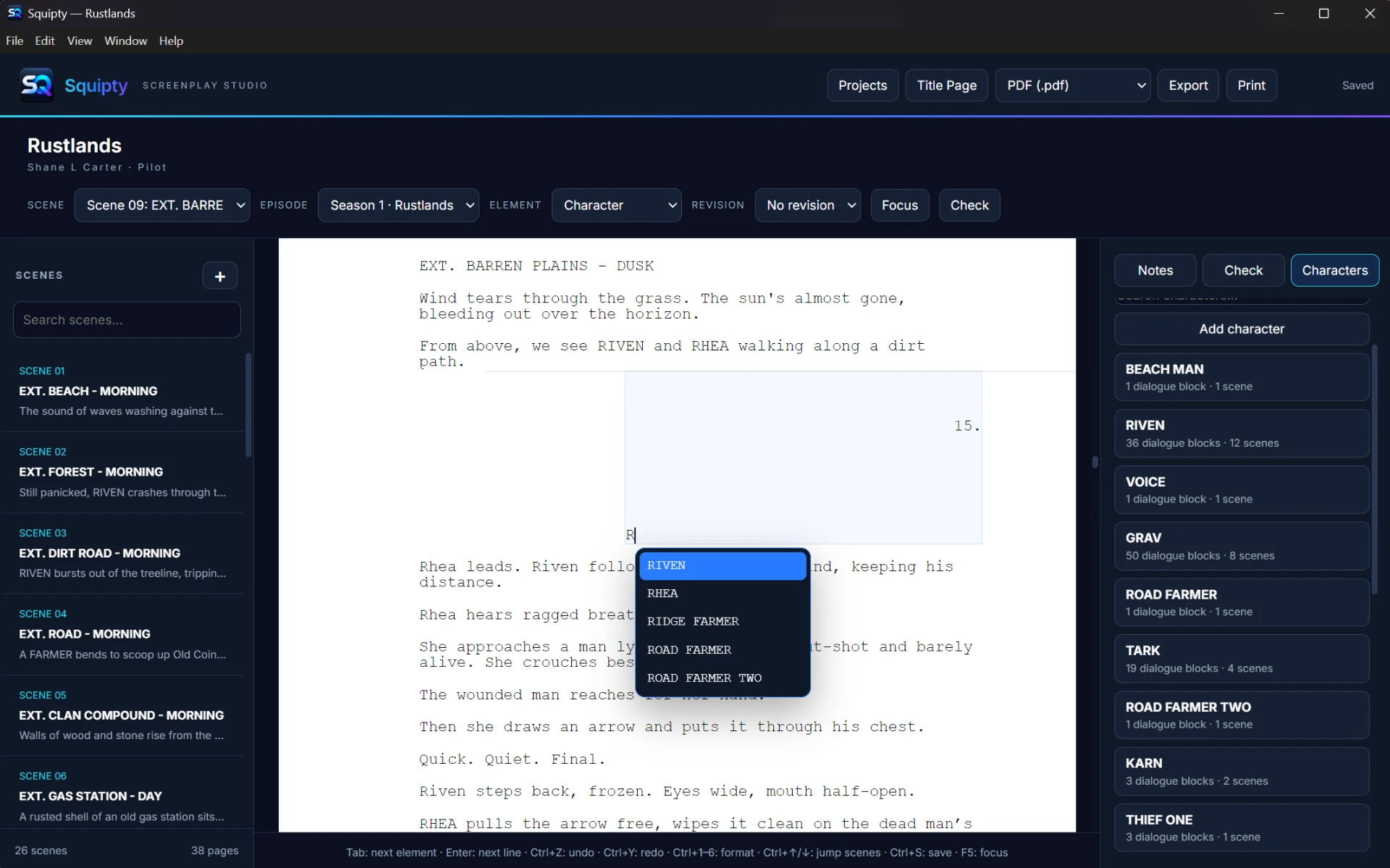
Task: Click the Print button
Action: (1251, 85)
